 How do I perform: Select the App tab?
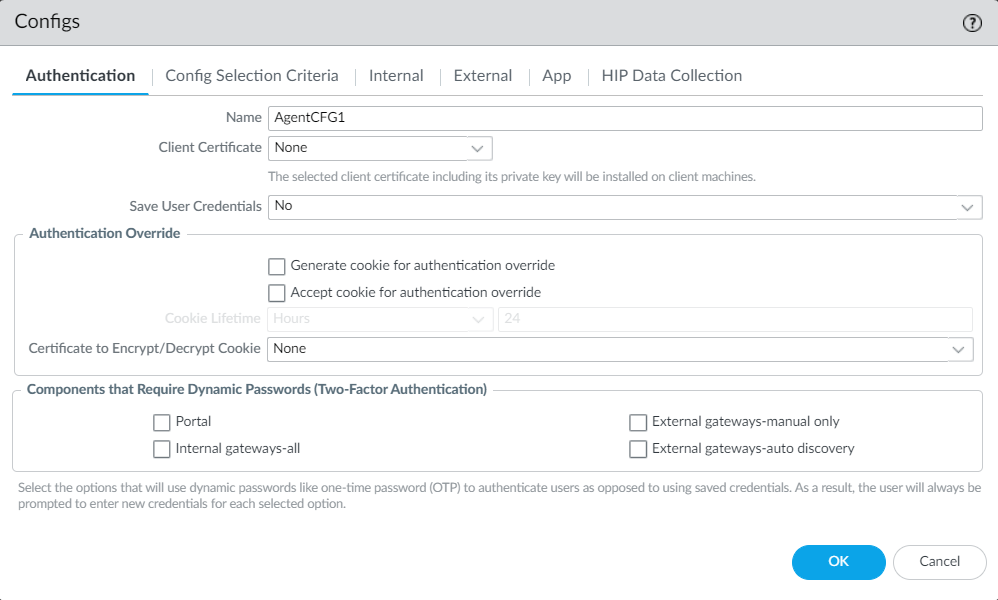557,76
